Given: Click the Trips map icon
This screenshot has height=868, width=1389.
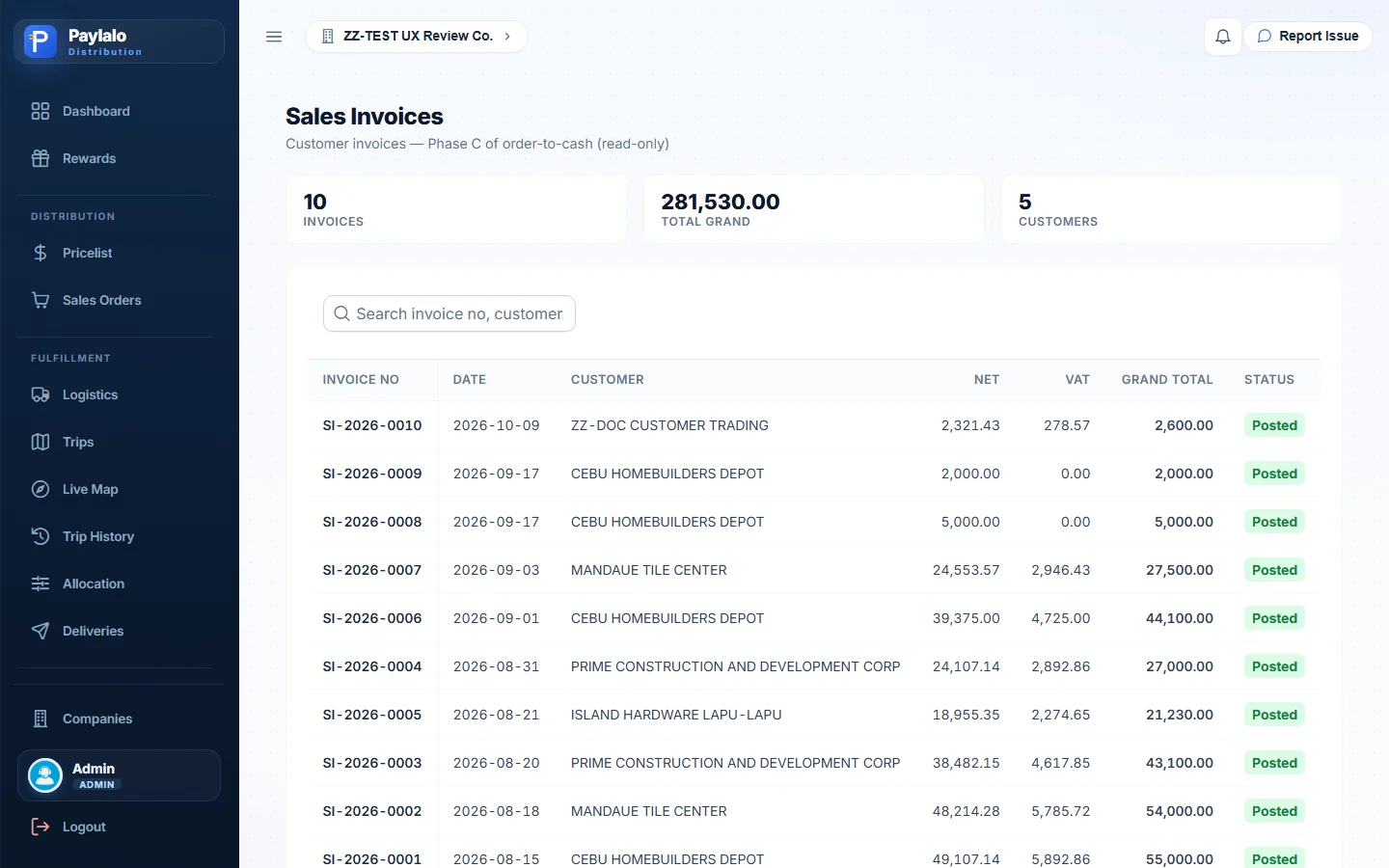Looking at the screenshot, I should [41, 442].
